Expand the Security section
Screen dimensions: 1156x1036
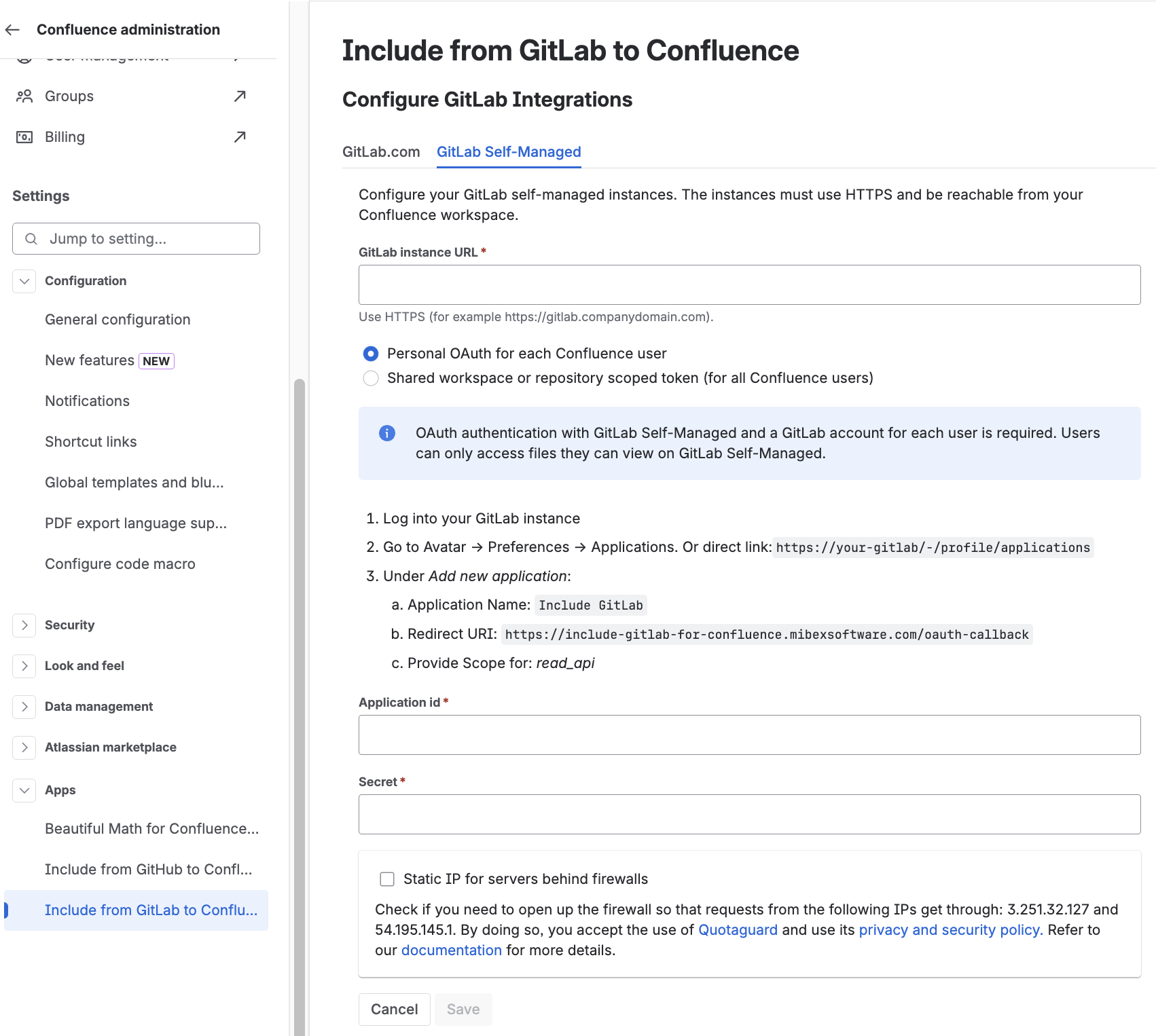coord(24,625)
